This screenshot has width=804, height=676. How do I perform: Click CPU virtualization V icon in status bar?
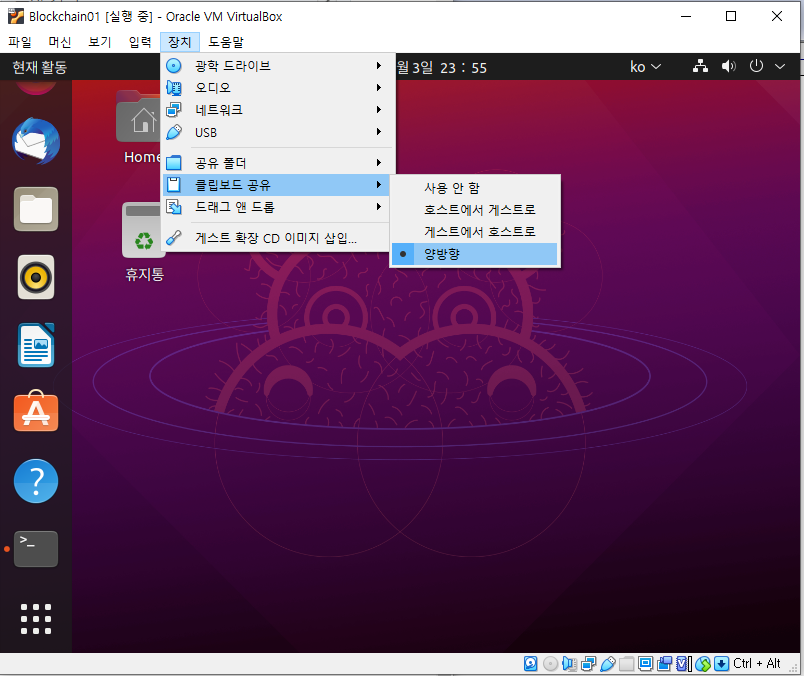pyautogui.click(x=683, y=664)
